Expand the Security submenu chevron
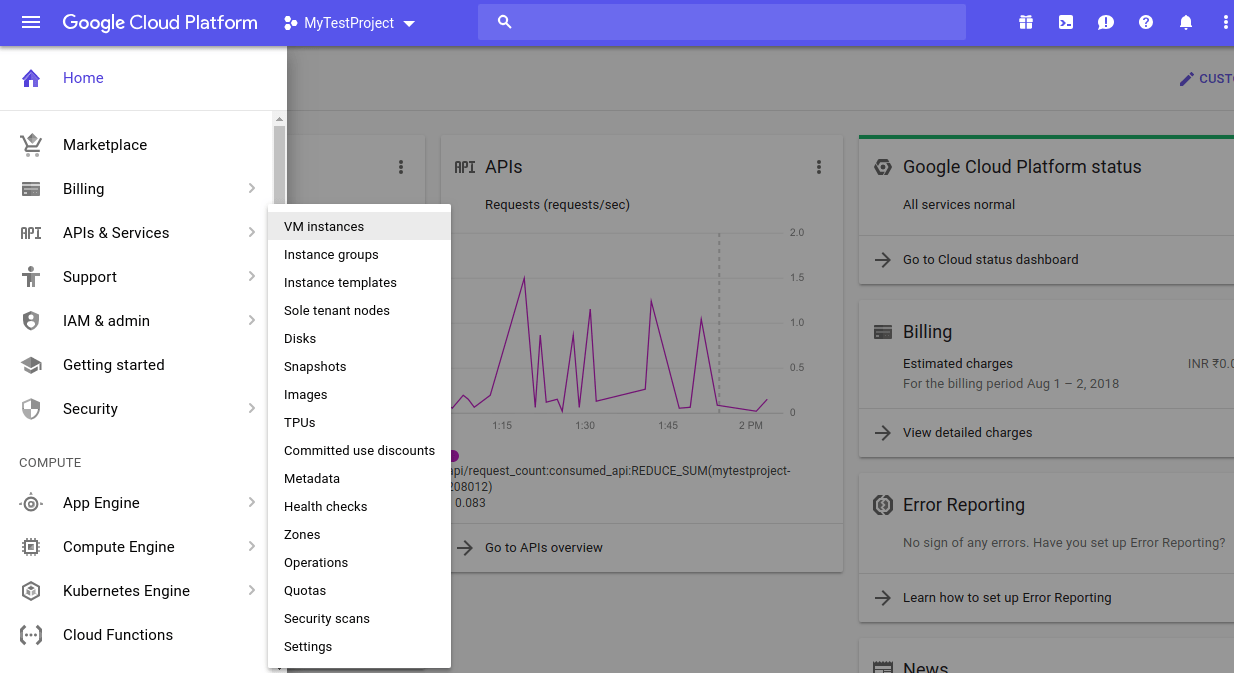 pyautogui.click(x=251, y=408)
